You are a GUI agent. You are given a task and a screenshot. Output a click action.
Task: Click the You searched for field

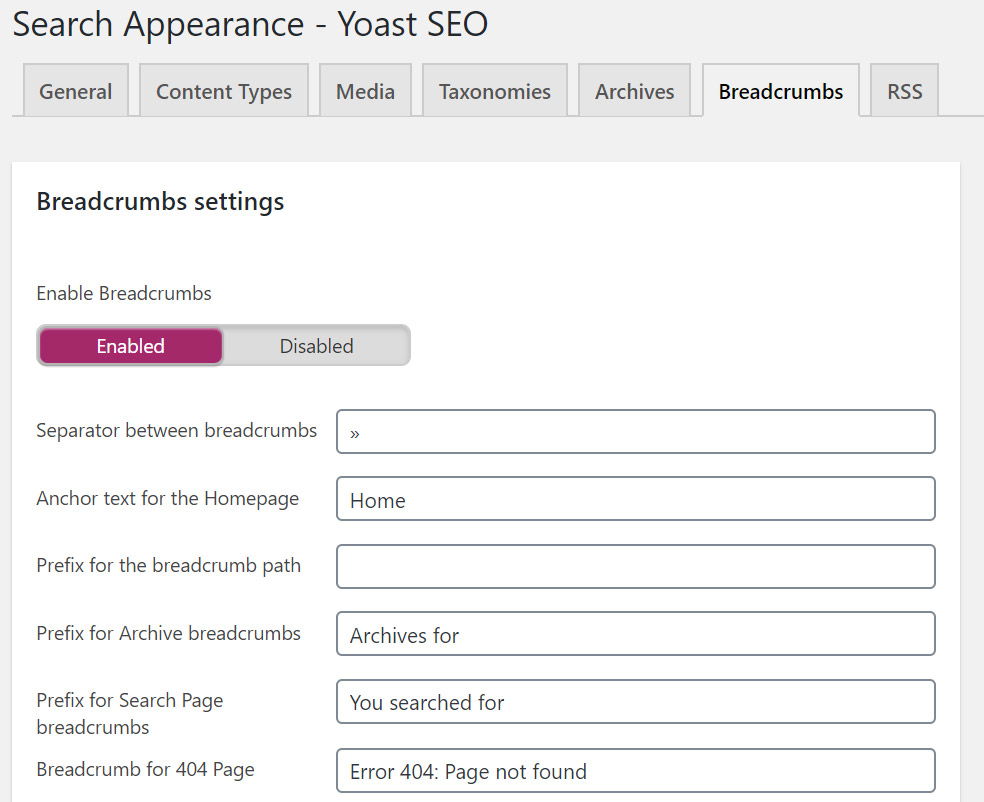[636, 702]
